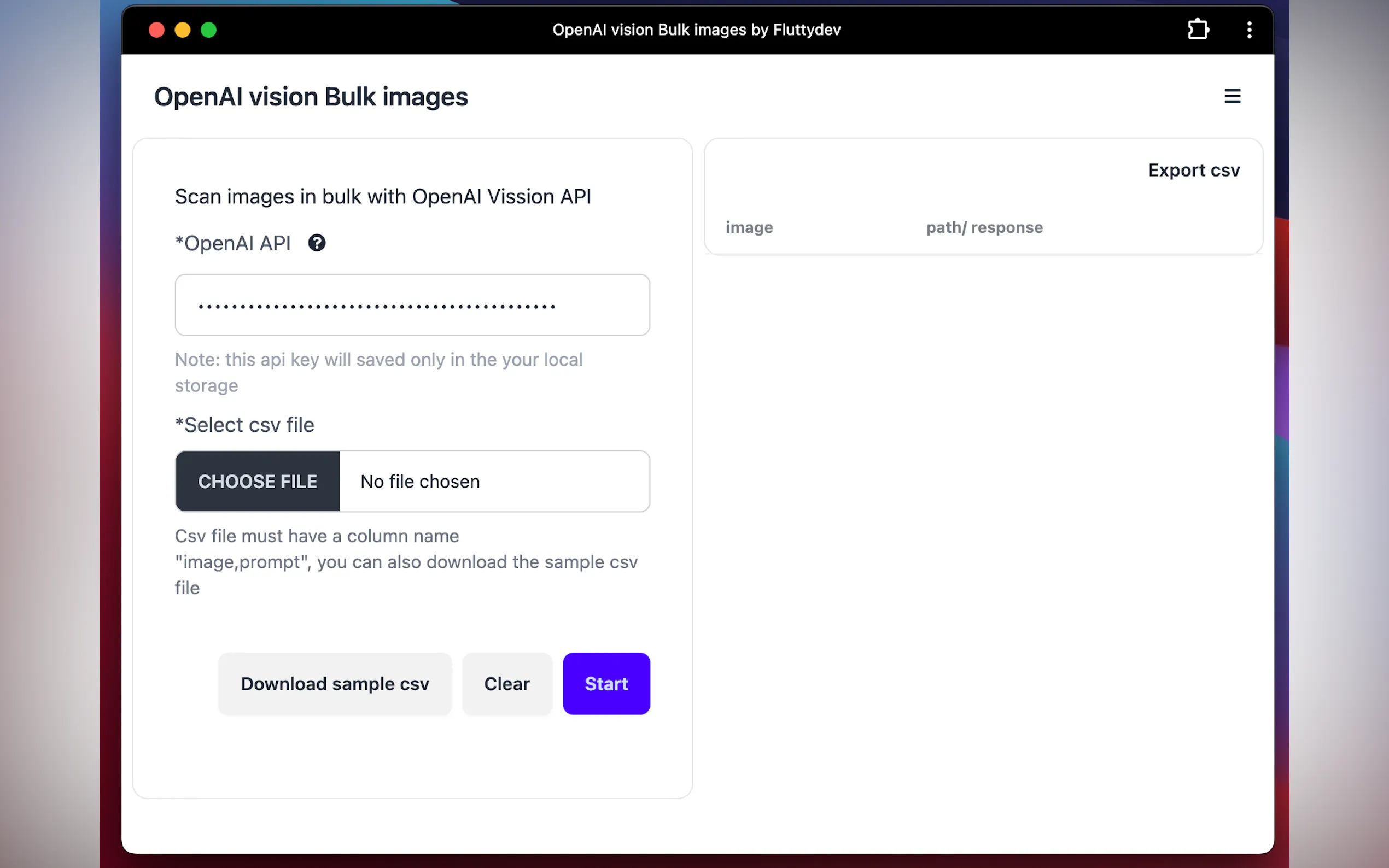Click the Export csv link
The image size is (1389, 868).
pyautogui.click(x=1194, y=171)
